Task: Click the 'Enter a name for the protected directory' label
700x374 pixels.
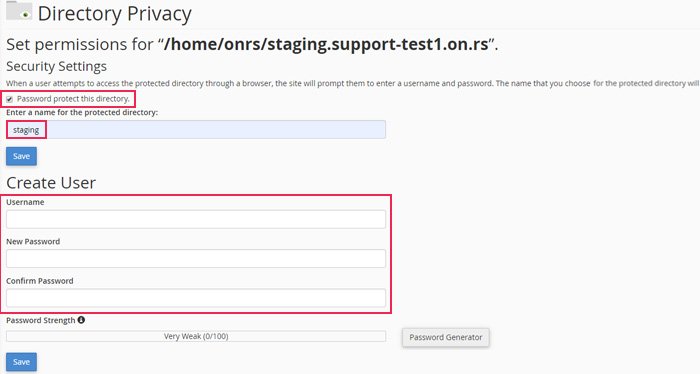Action: (x=82, y=112)
